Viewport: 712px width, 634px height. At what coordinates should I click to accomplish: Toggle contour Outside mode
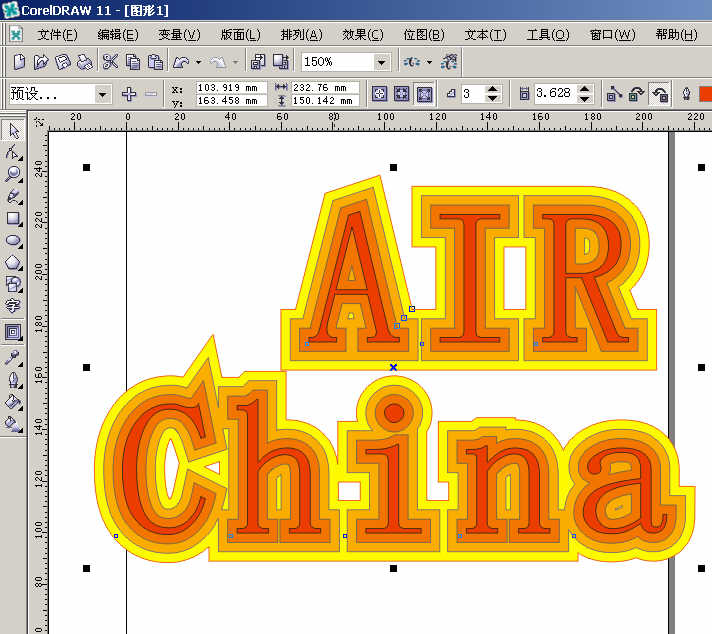(x=424, y=94)
